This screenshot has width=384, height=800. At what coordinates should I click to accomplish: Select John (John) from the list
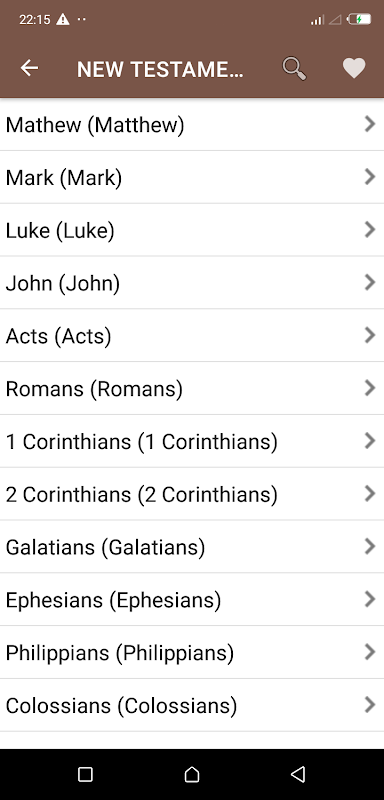(192, 283)
